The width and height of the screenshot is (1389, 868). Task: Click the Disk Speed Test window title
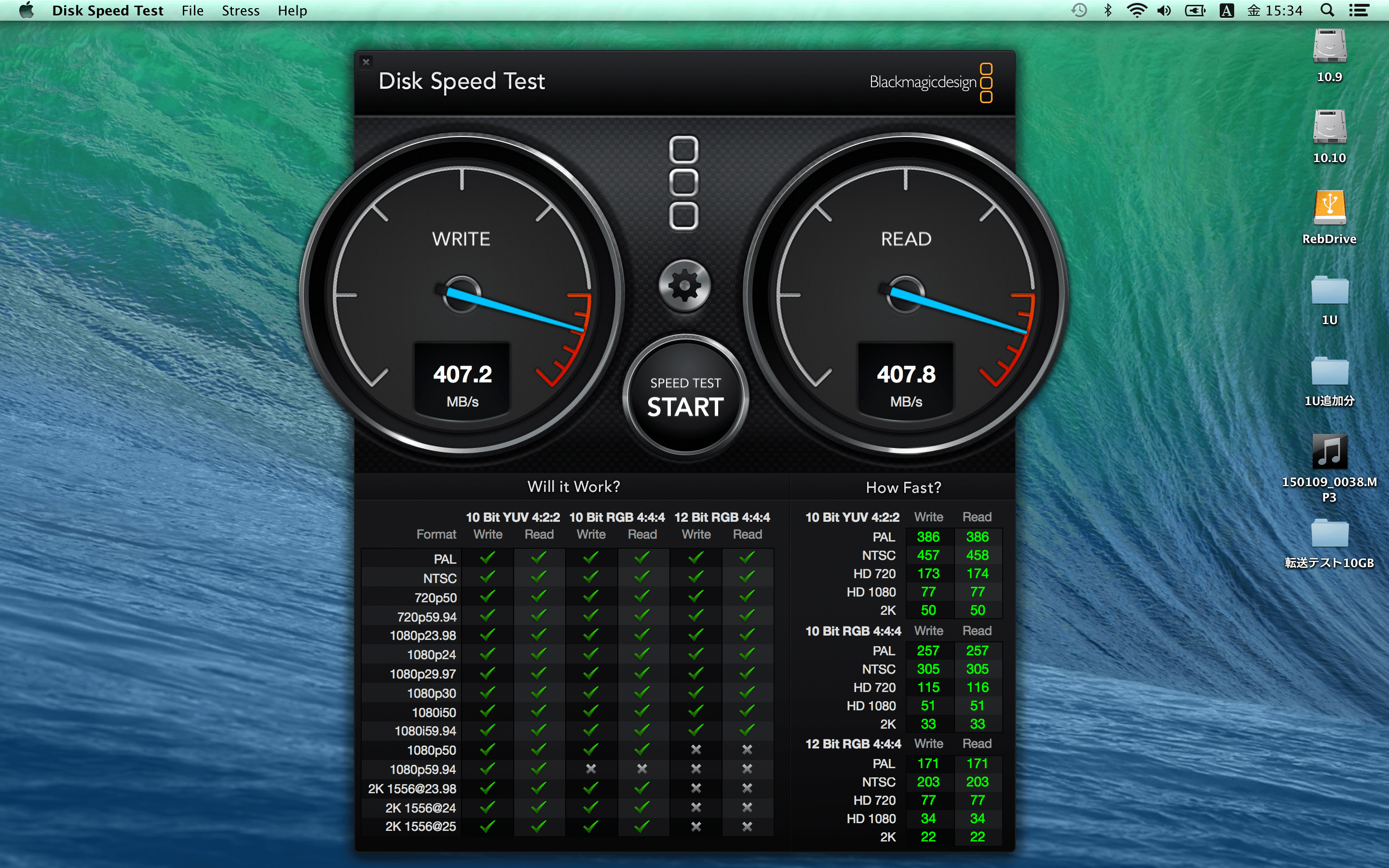click(462, 81)
